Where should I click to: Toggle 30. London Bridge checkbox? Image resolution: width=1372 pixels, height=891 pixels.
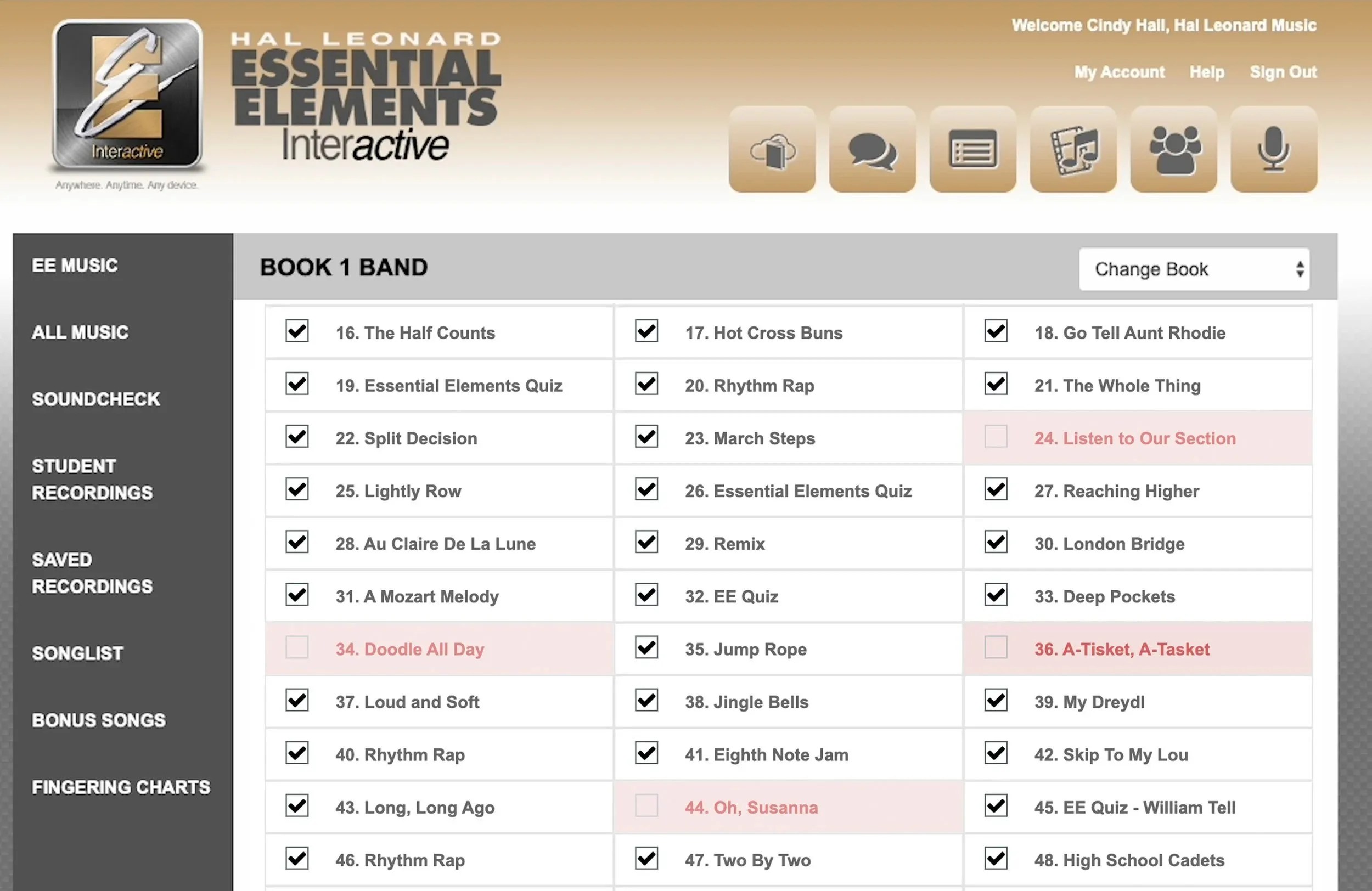996,542
